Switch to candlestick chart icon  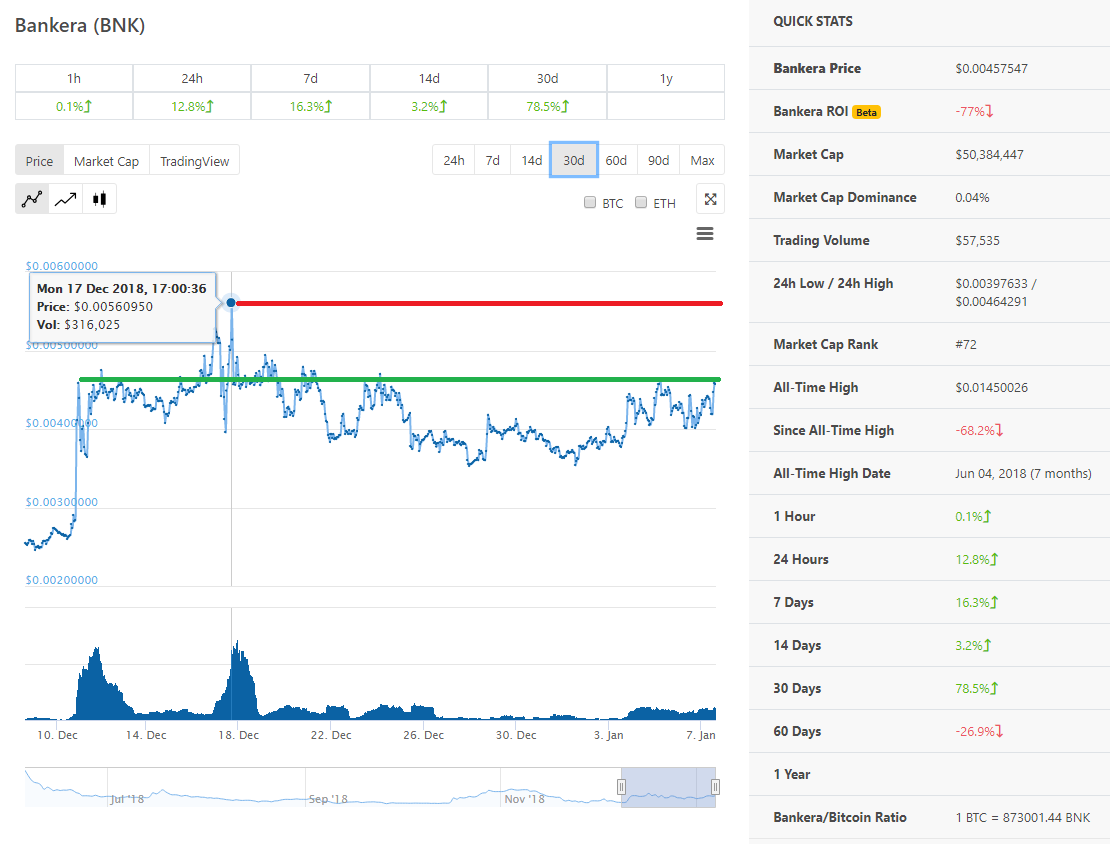[x=100, y=199]
